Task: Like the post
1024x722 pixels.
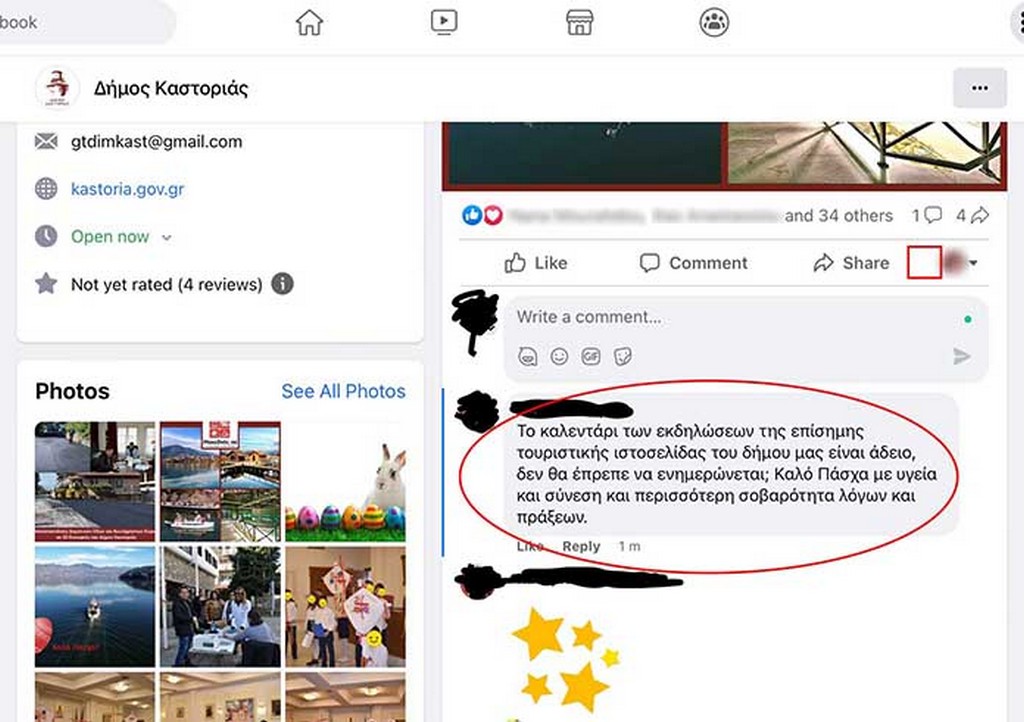Action: click(x=536, y=263)
